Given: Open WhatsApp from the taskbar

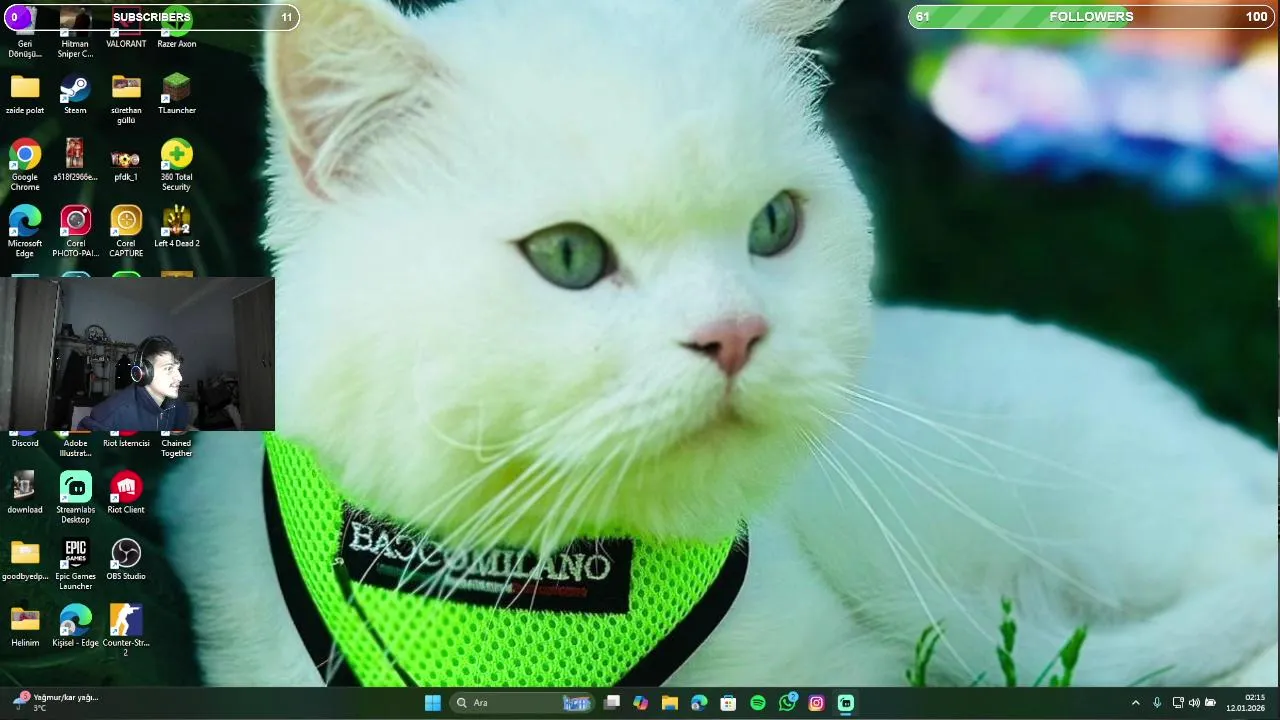Looking at the screenshot, I should 788,703.
